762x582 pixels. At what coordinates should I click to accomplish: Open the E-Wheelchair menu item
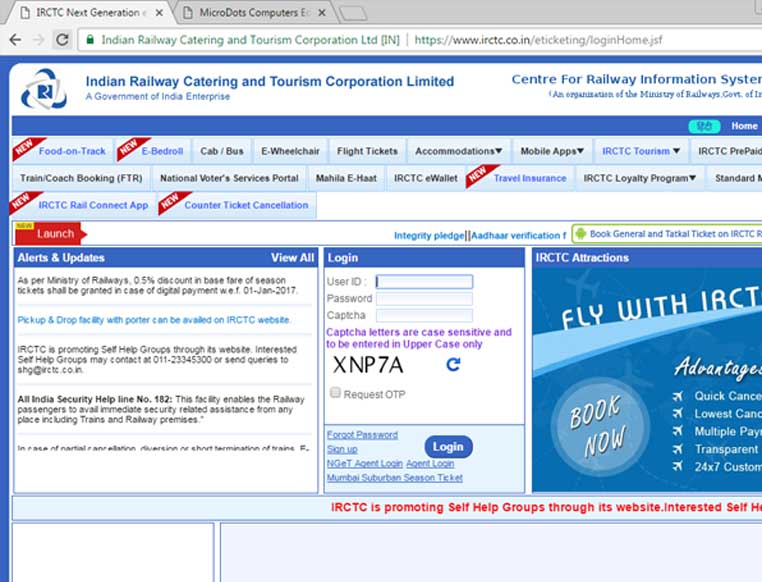click(290, 151)
